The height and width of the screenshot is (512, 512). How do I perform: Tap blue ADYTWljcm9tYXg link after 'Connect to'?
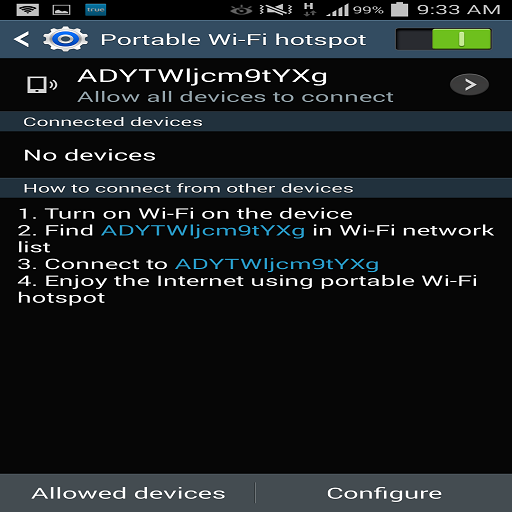[277, 264]
